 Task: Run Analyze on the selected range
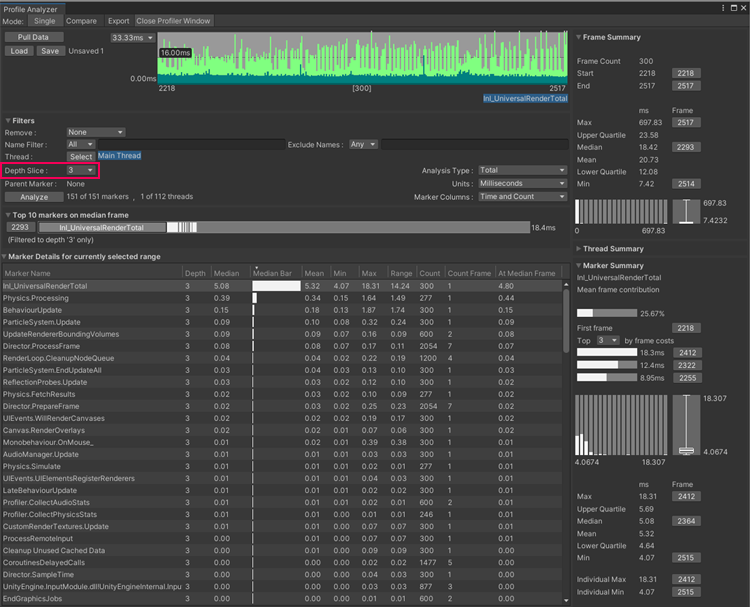(33, 197)
